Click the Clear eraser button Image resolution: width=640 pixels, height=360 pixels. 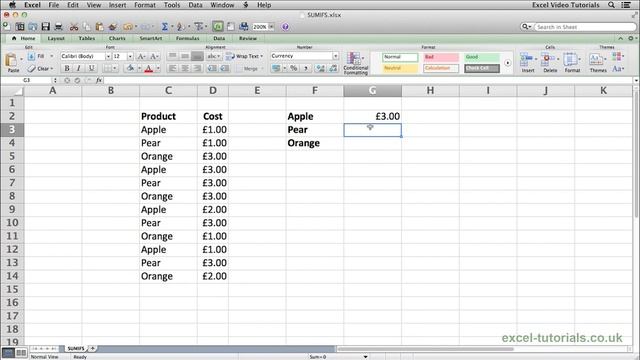click(39, 69)
